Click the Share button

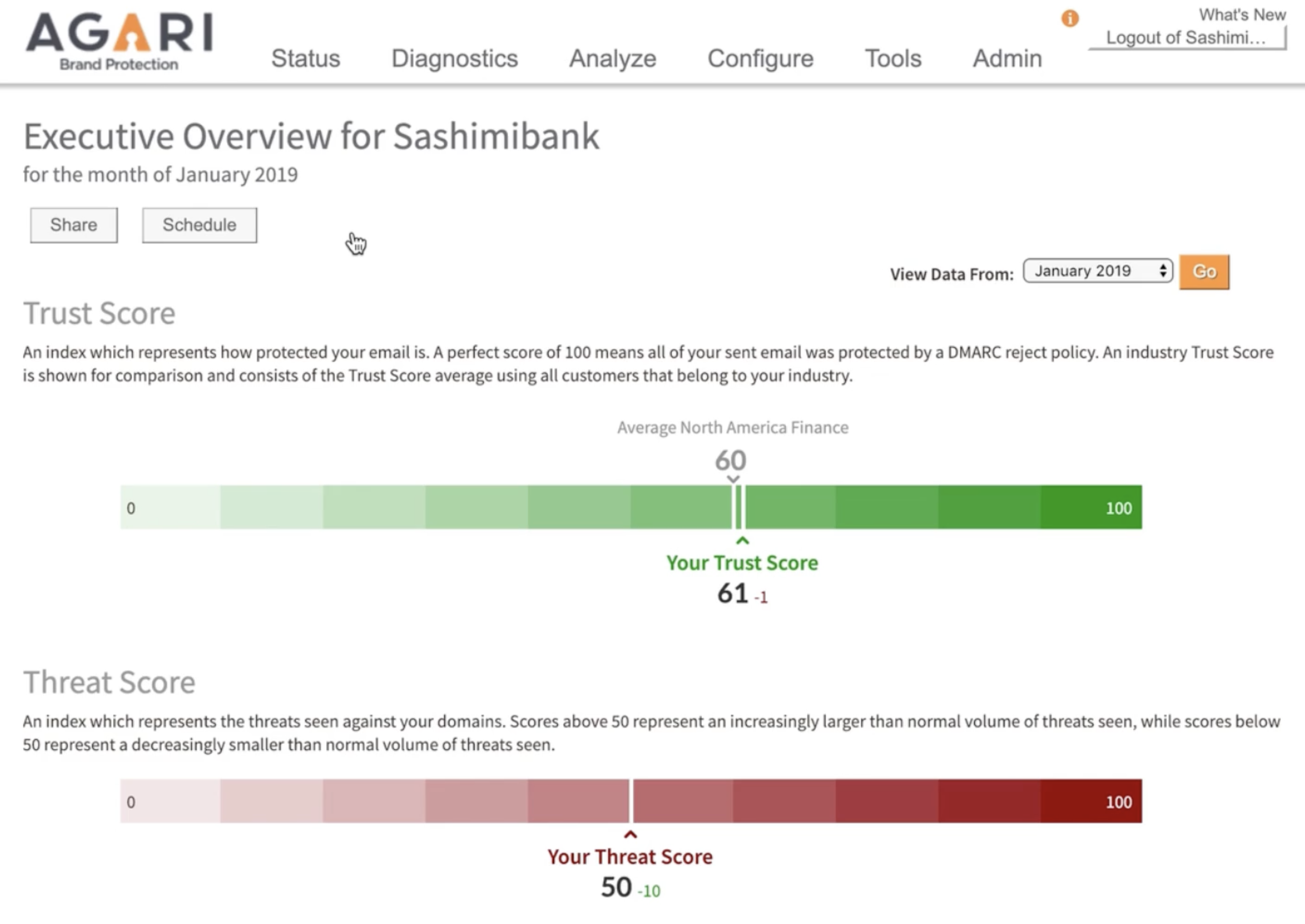tap(74, 225)
